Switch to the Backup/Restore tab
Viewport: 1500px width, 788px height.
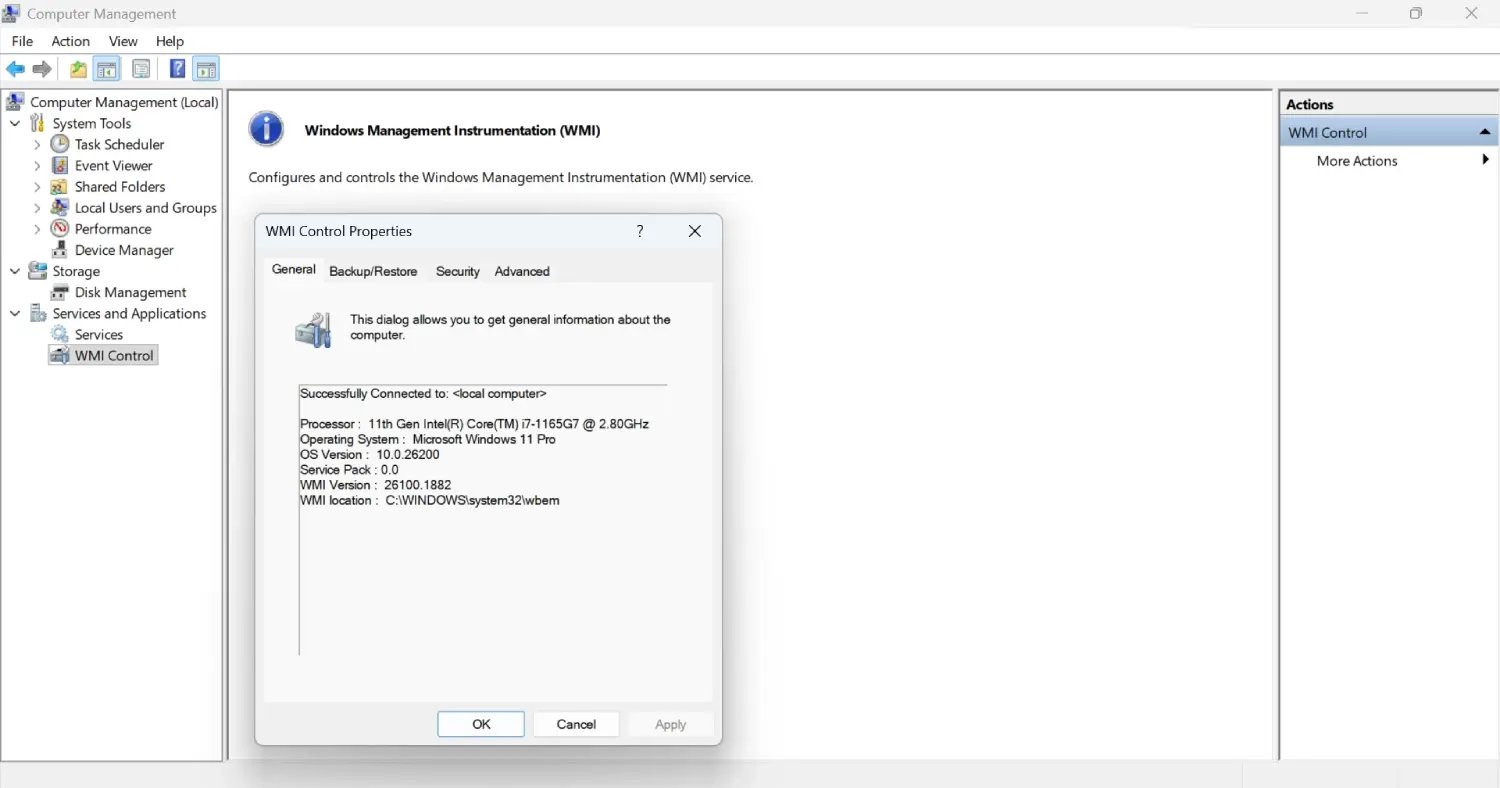pos(373,271)
